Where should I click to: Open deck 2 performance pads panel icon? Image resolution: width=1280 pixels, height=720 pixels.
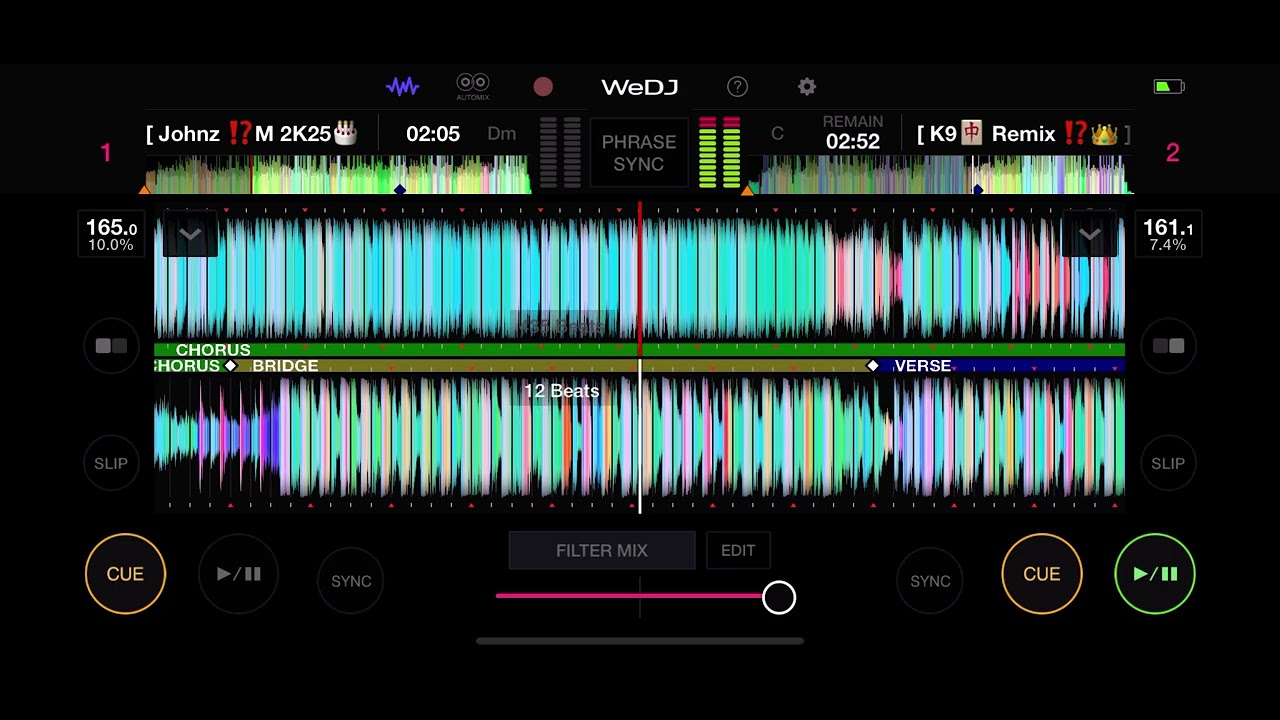click(x=1168, y=346)
